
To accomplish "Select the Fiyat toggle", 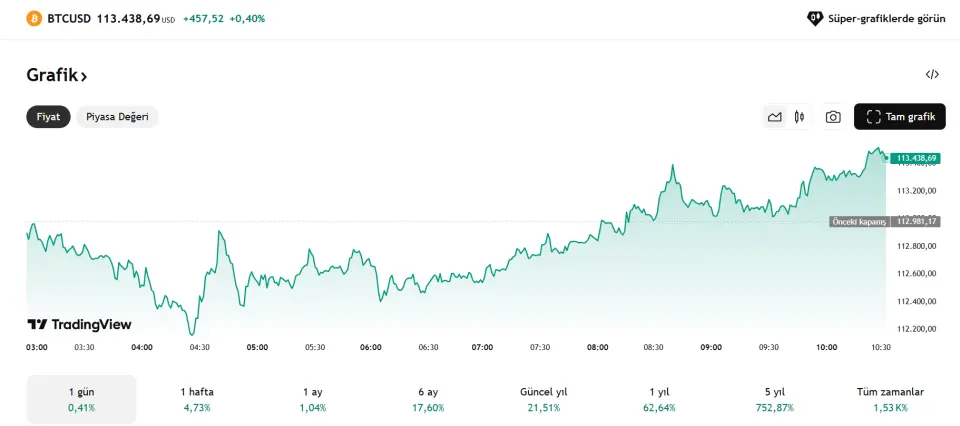I will [x=48, y=117].
